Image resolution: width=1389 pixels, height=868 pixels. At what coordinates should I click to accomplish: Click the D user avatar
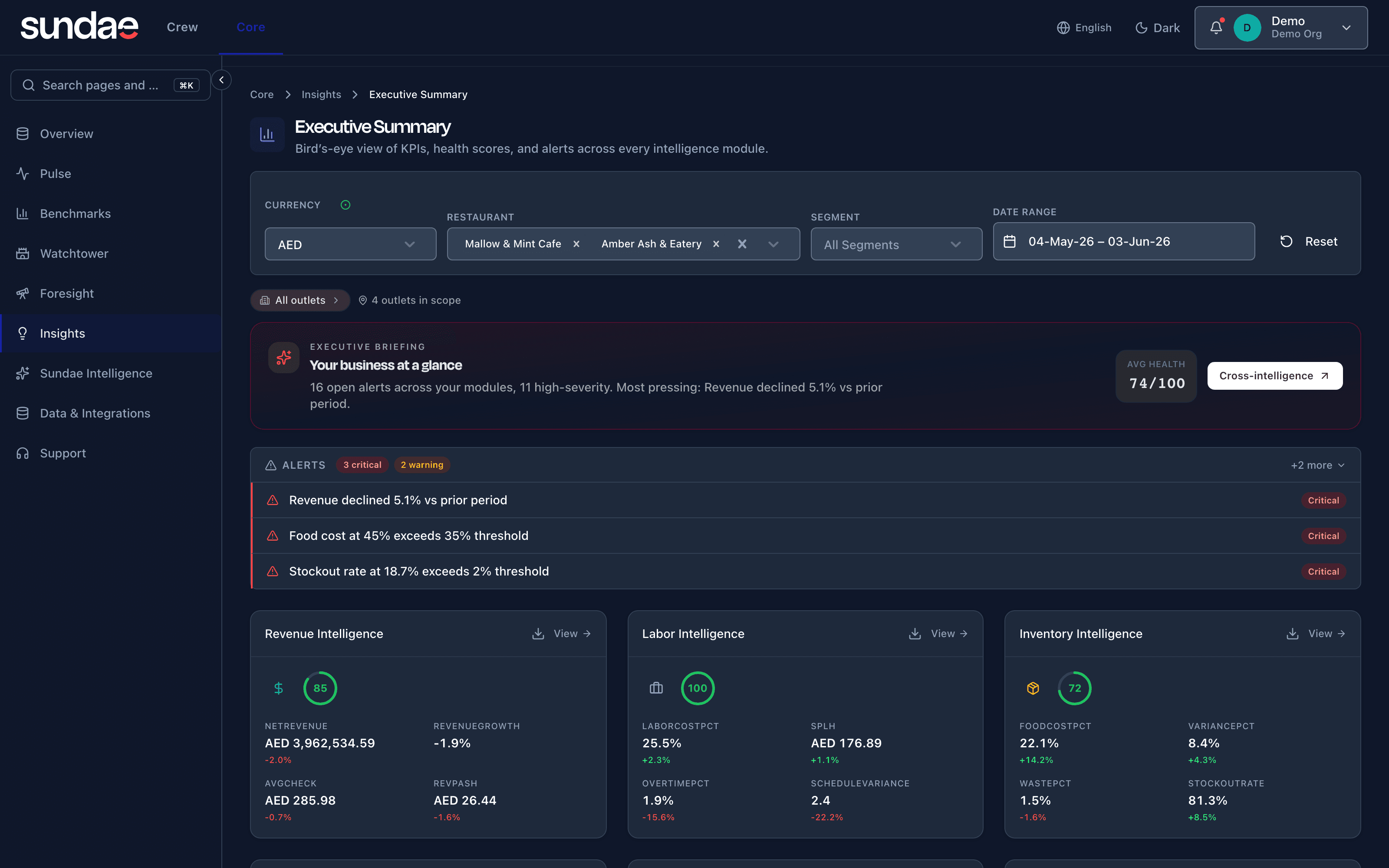1247,27
